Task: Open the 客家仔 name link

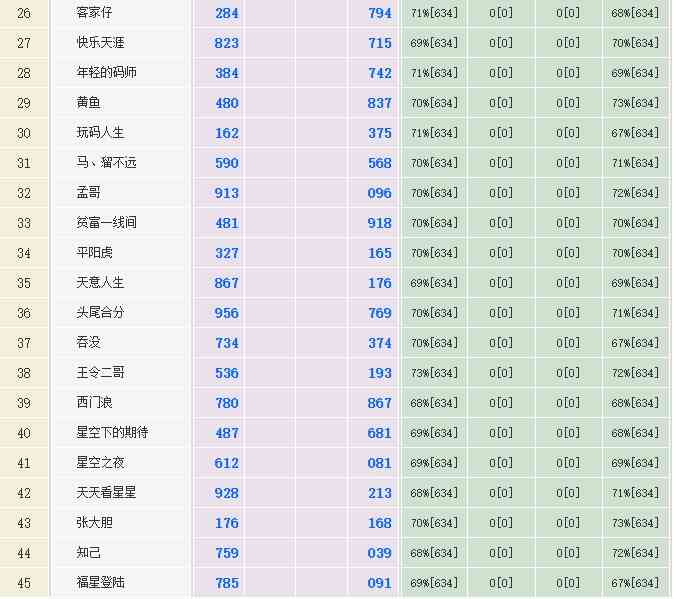Action: point(96,13)
